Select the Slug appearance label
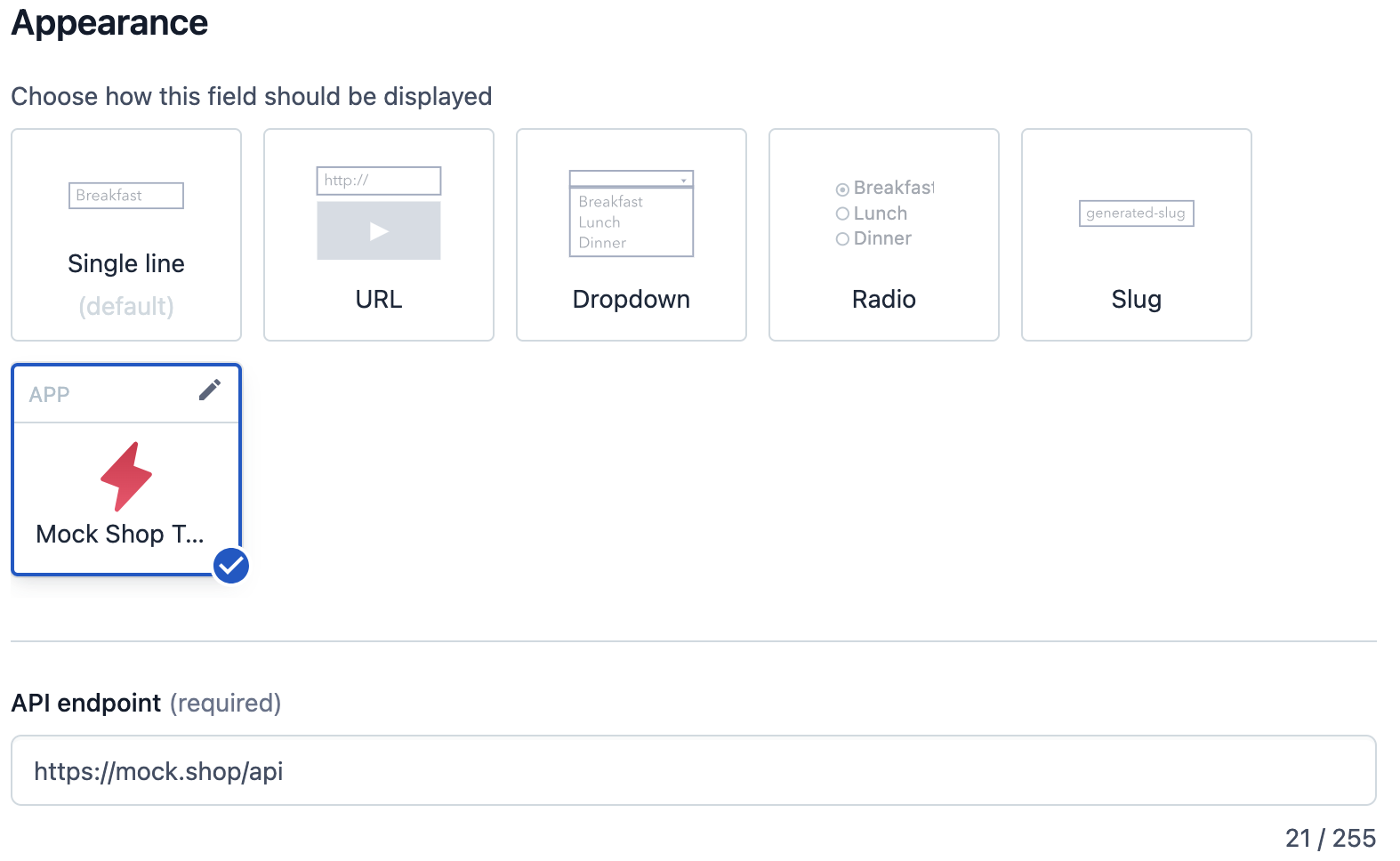The width and height of the screenshot is (1400, 861). click(x=1136, y=300)
